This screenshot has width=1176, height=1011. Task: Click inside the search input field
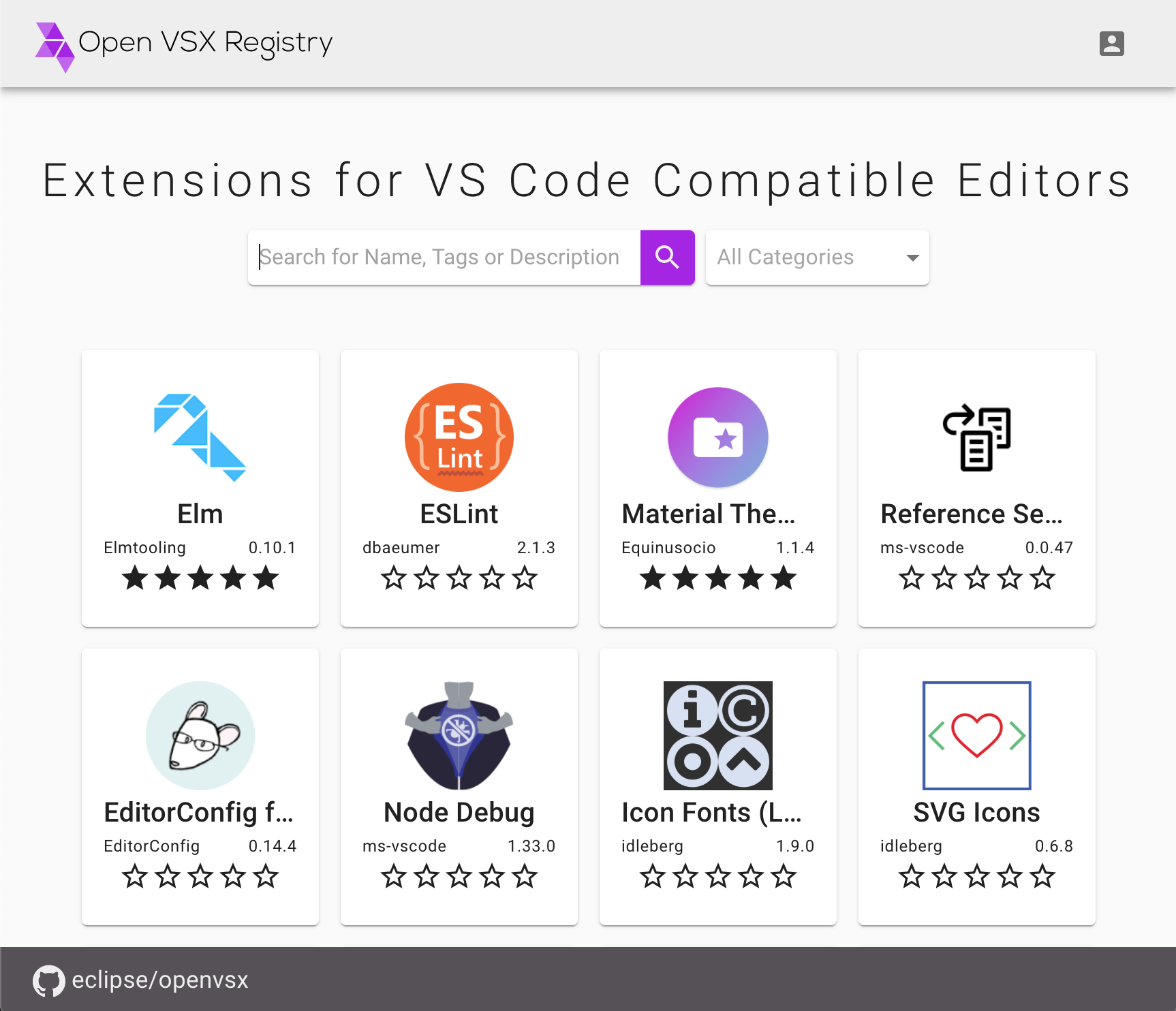coord(443,257)
